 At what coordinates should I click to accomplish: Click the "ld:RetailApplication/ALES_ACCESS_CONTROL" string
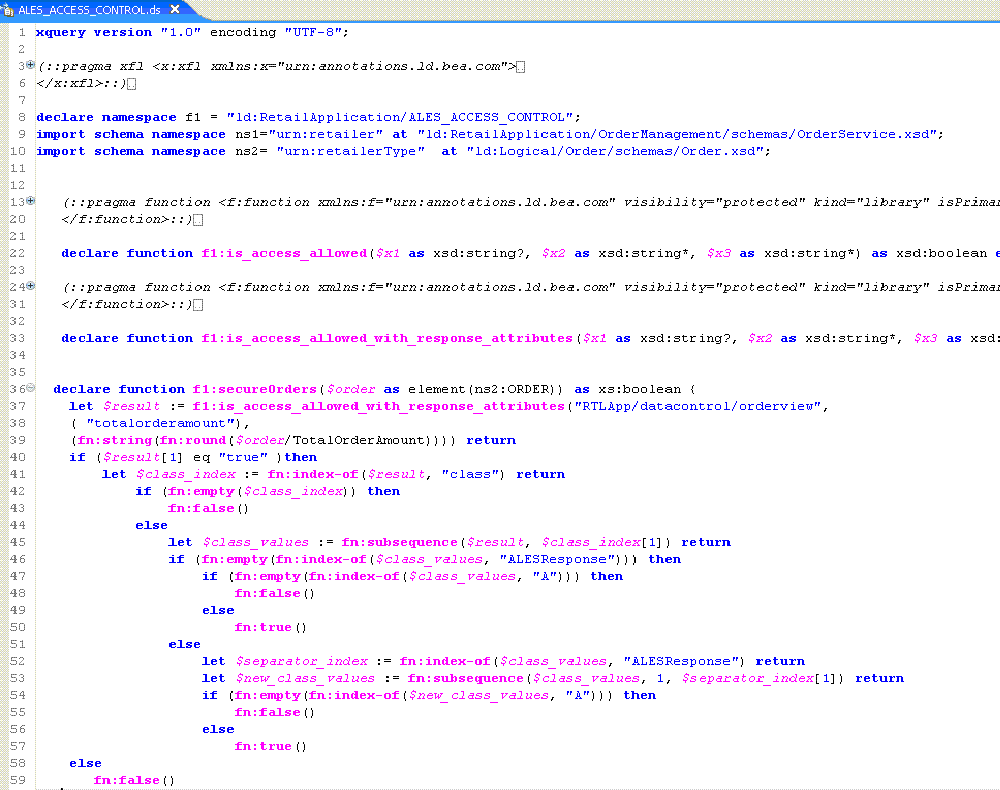point(400,117)
